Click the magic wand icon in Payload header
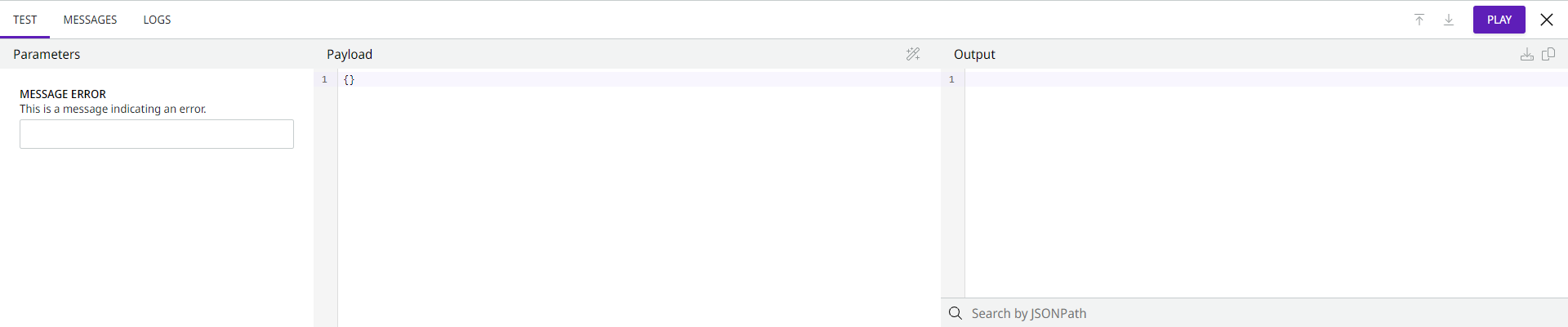The height and width of the screenshot is (327, 1568). (x=913, y=54)
